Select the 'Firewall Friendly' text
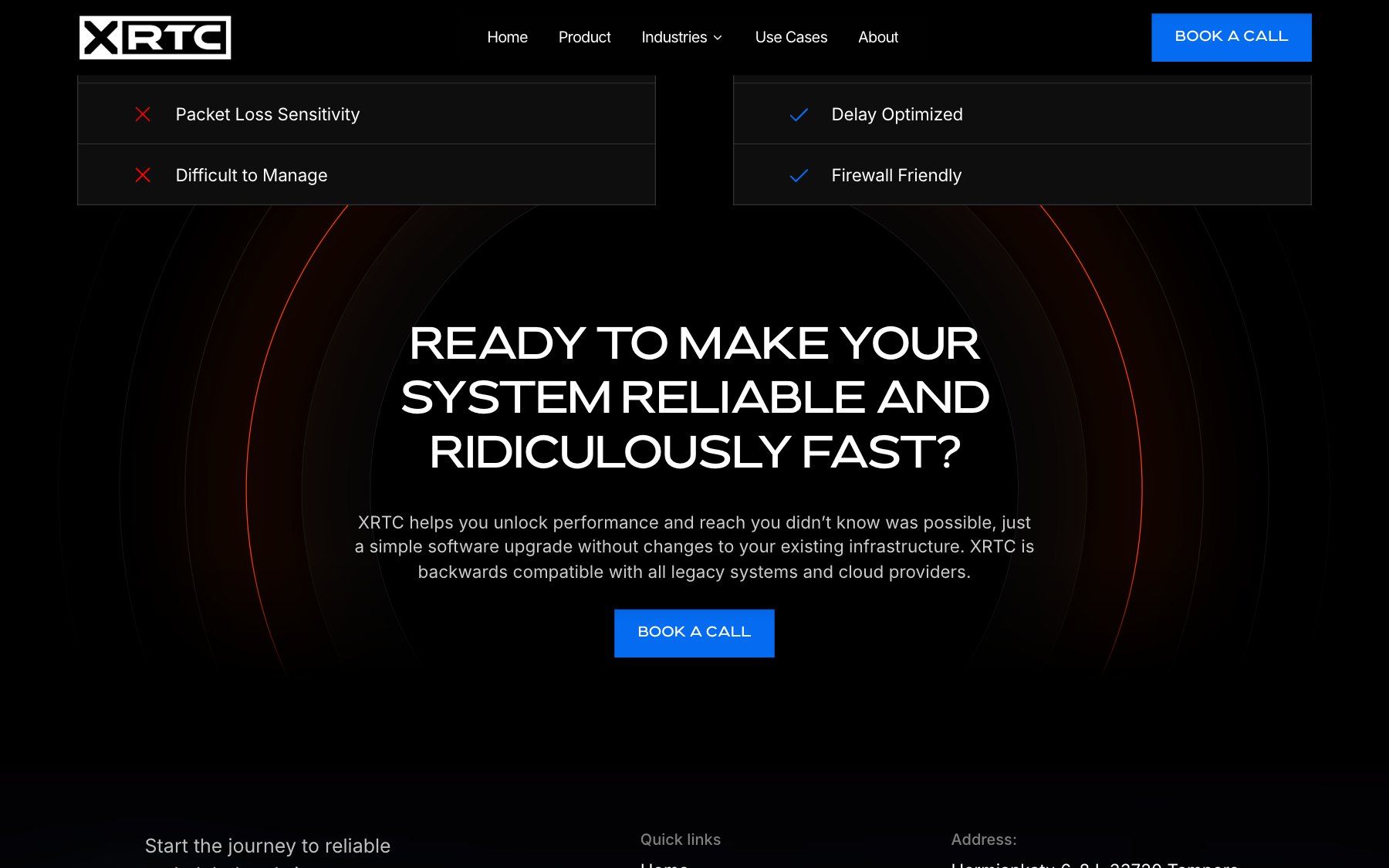Viewport: 1389px width, 868px height. pos(896,175)
